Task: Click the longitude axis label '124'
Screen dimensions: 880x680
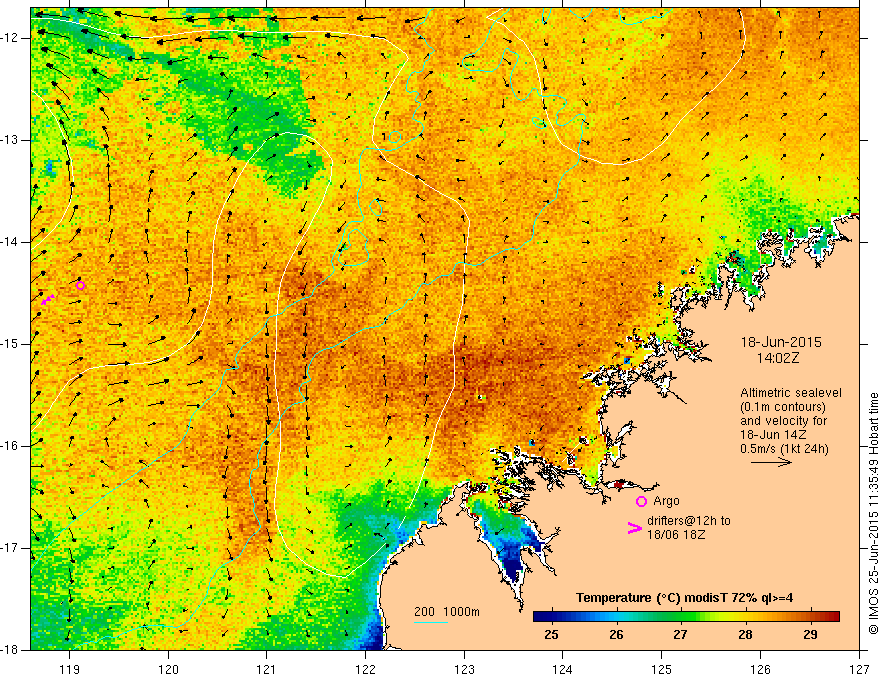Action: point(562,669)
